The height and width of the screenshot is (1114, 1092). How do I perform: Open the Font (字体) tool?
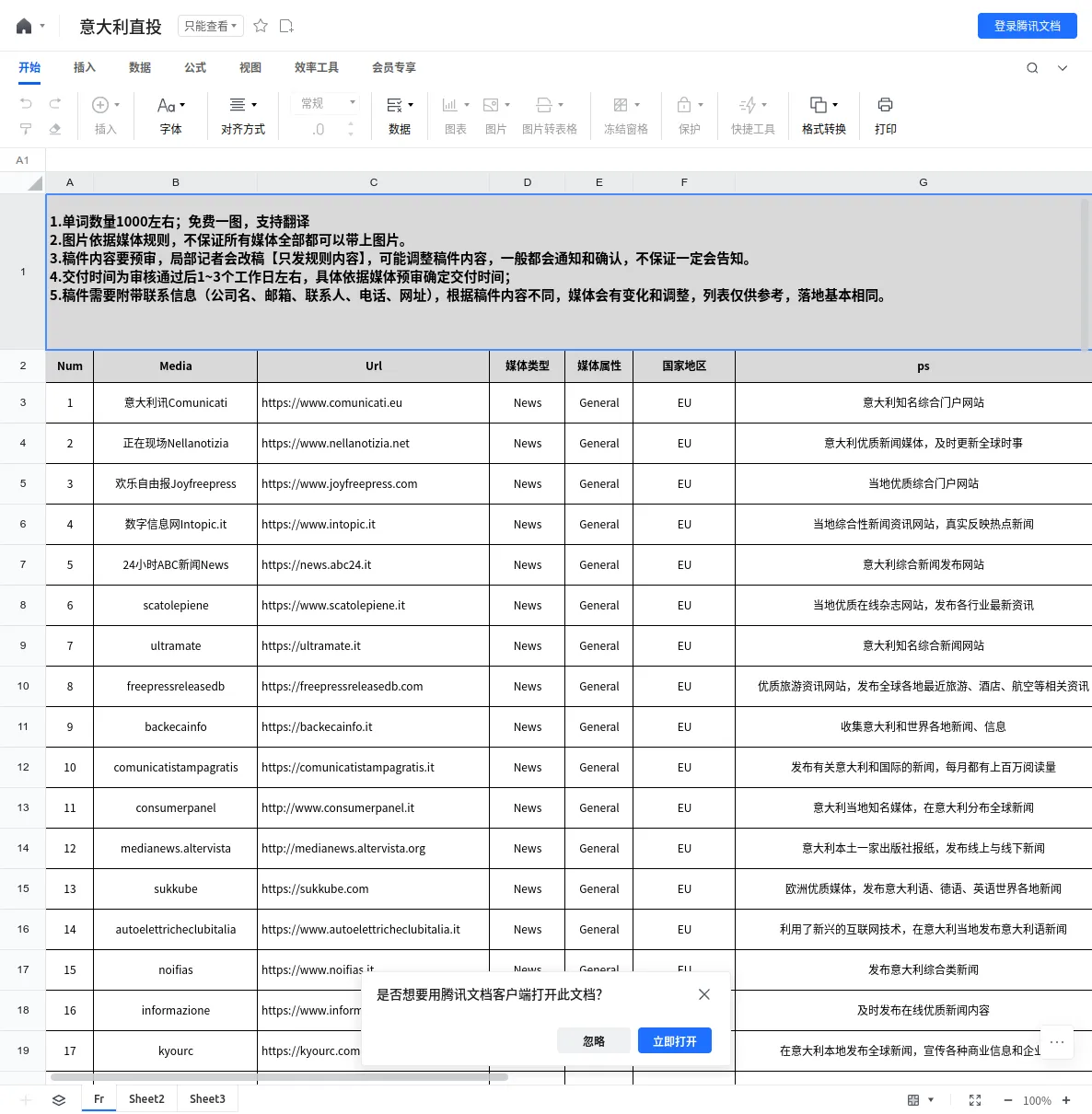[x=170, y=116]
